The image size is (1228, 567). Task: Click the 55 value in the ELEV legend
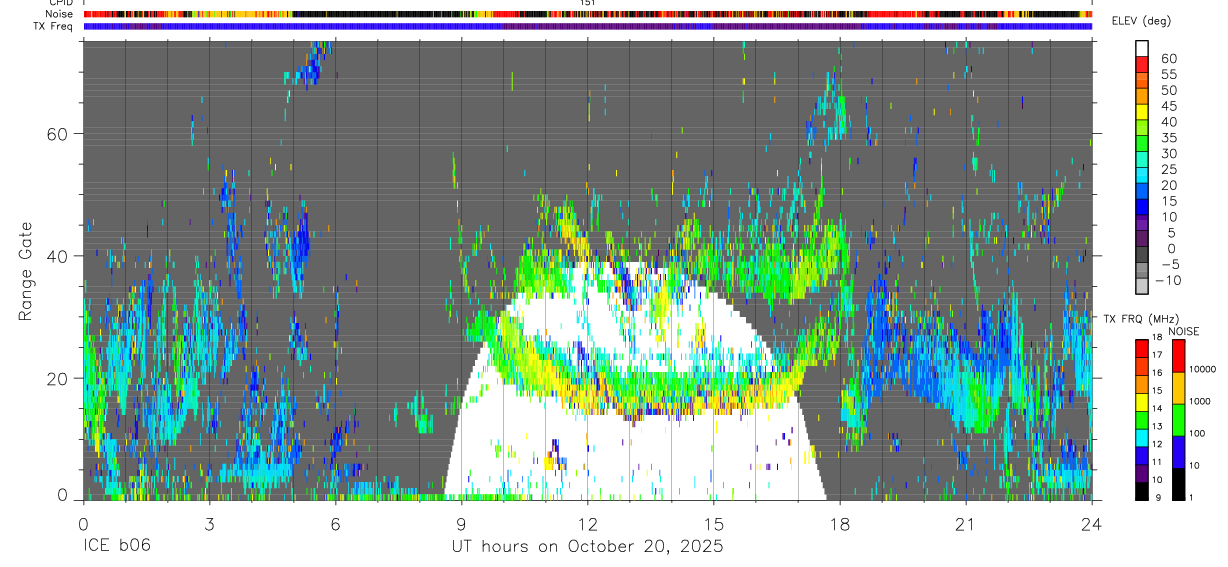coord(1169,74)
